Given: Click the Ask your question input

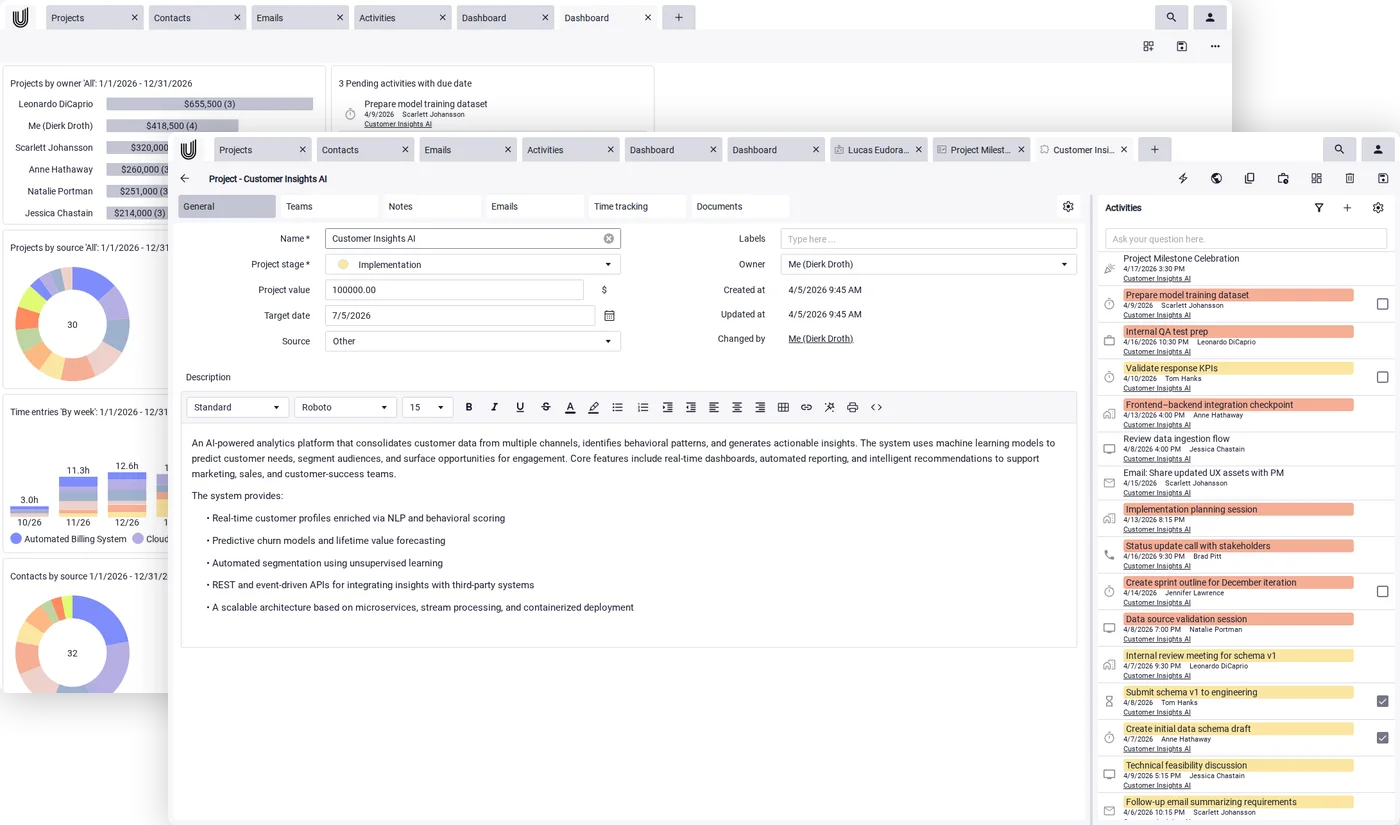Looking at the screenshot, I should pos(1245,239).
